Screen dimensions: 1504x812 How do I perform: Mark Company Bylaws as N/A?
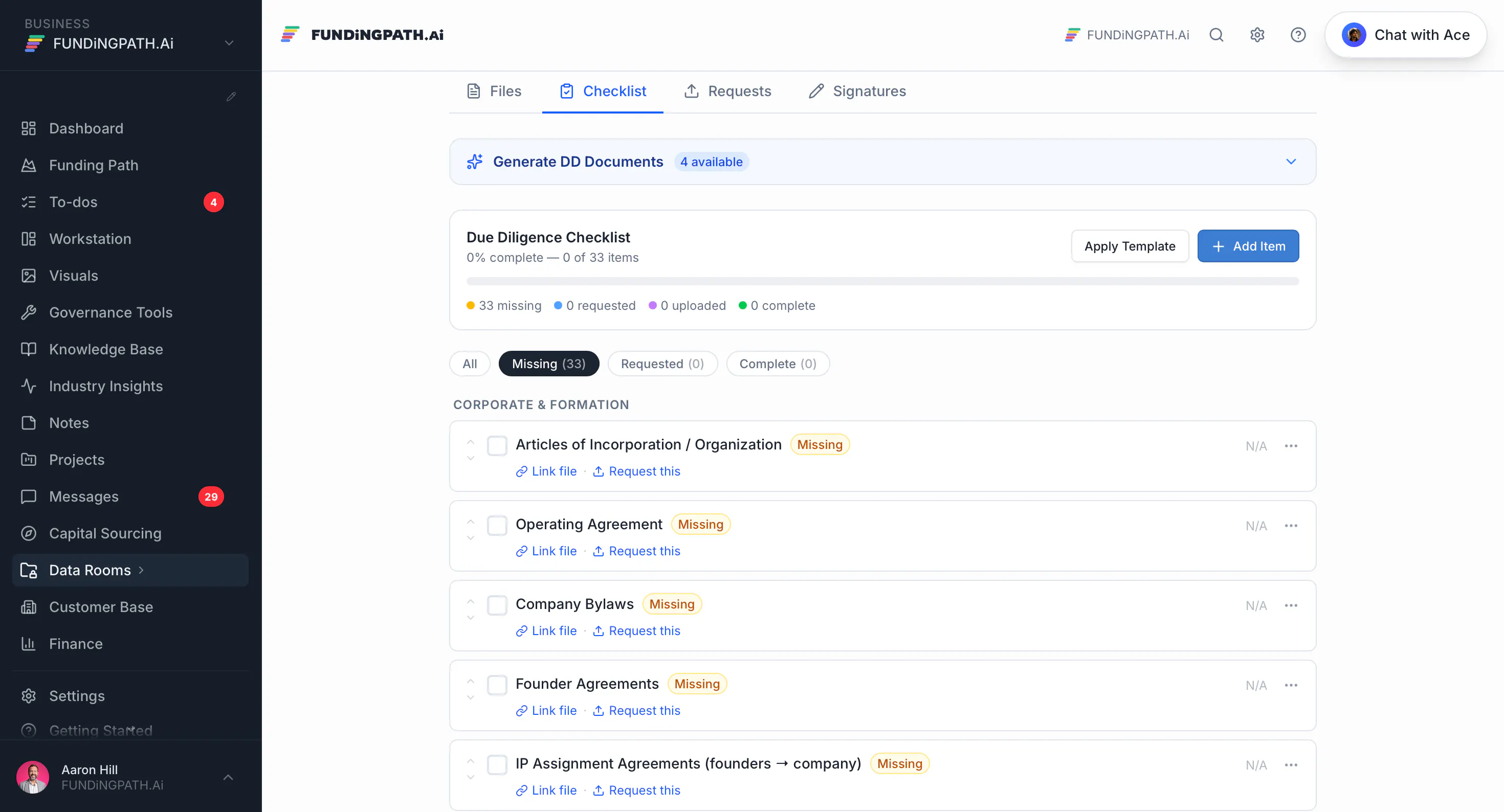click(x=1256, y=605)
